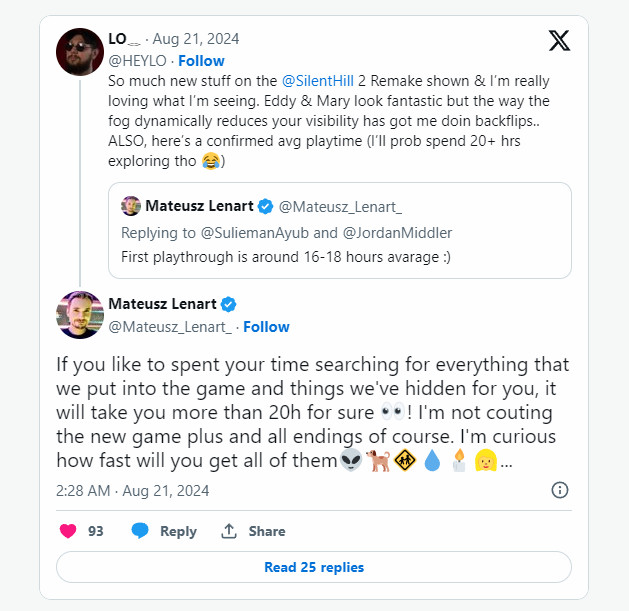This screenshot has height=611, width=629.
Task: Click the reply speech bubble icon
Action: tap(140, 531)
